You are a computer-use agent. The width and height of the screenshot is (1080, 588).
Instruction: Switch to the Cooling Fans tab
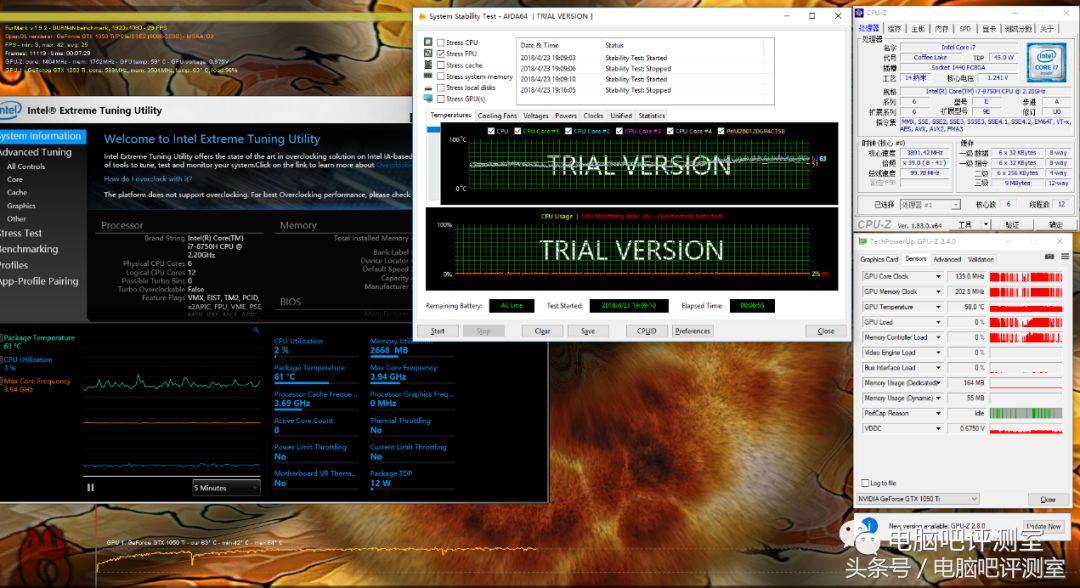click(x=497, y=116)
